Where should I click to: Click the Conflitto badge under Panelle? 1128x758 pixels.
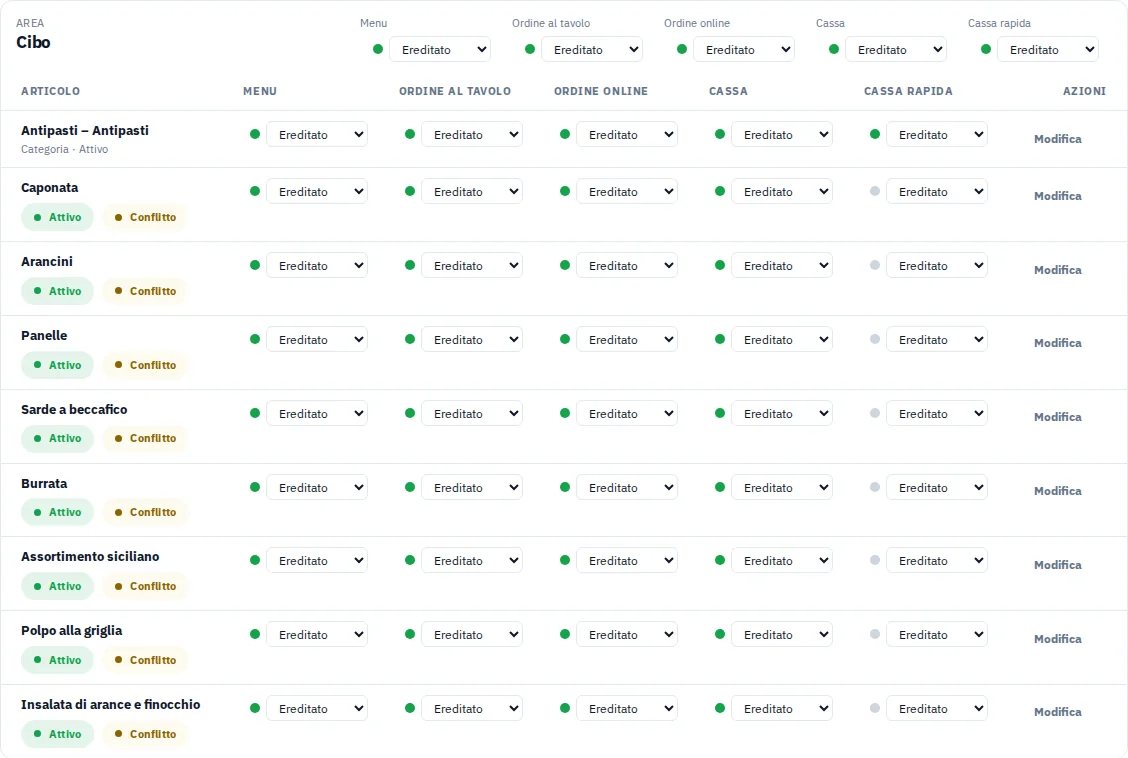pos(145,365)
